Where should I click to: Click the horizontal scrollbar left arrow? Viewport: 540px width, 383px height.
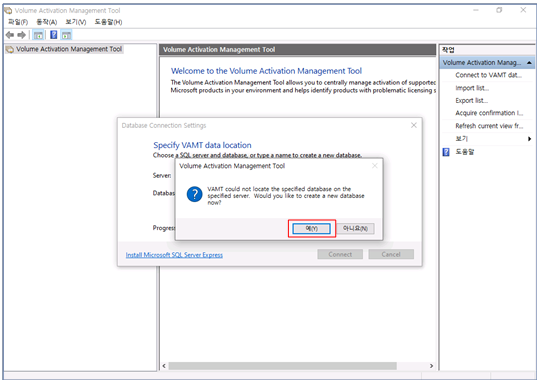point(164,366)
